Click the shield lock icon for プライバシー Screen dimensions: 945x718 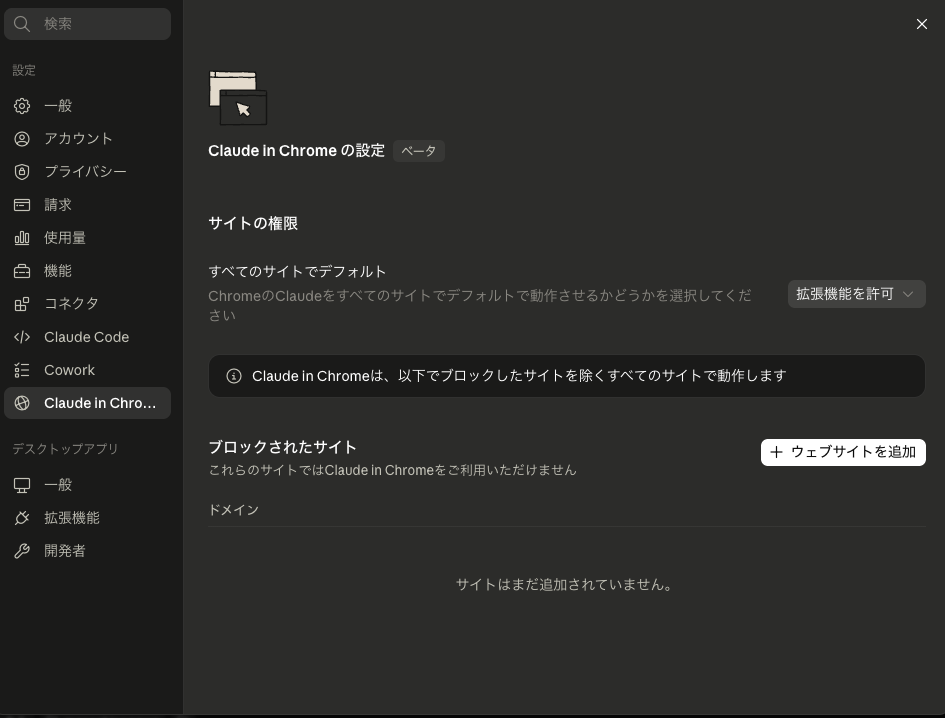22,172
